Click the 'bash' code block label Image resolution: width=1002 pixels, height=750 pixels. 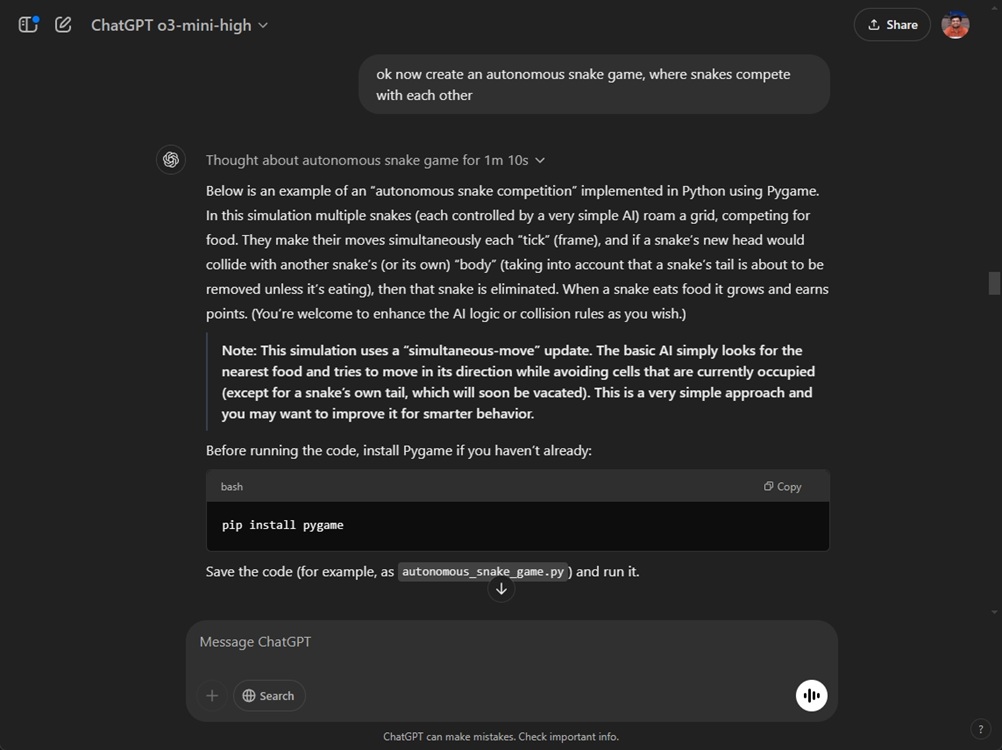(x=232, y=487)
